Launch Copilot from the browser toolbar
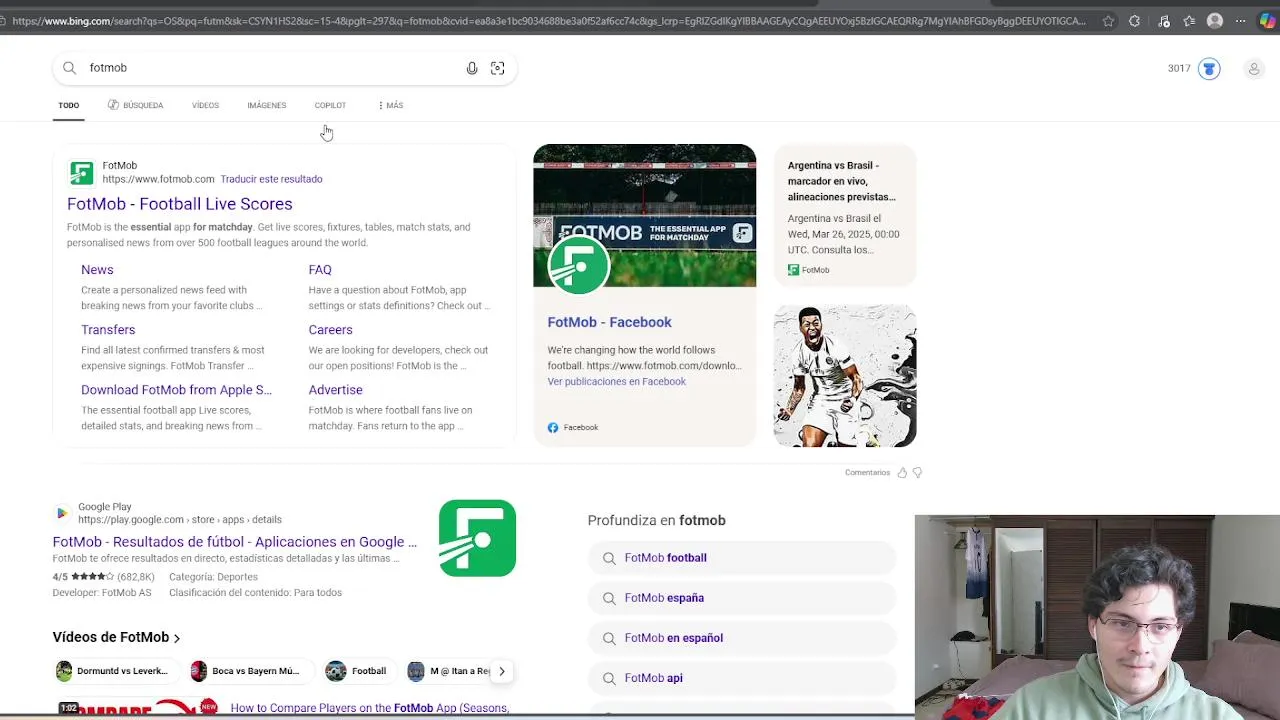The height and width of the screenshot is (720, 1280). pos(1267,21)
